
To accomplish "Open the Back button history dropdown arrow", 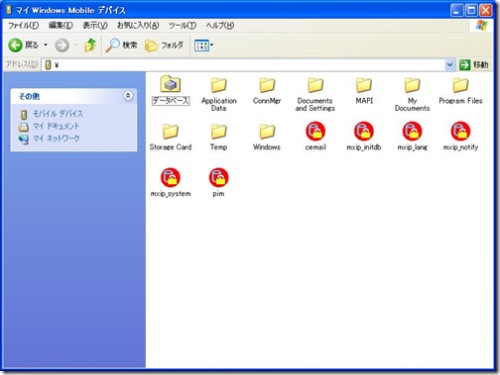I will click(x=46, y=45).
